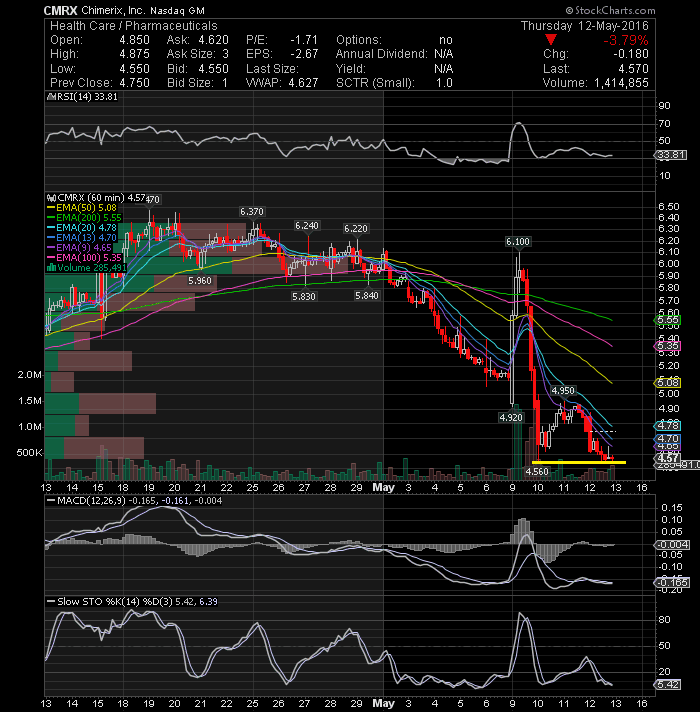The image size is (700, 712).
Task: Click the green 5.55 EMA axis tag
Action: coord(668,320)
